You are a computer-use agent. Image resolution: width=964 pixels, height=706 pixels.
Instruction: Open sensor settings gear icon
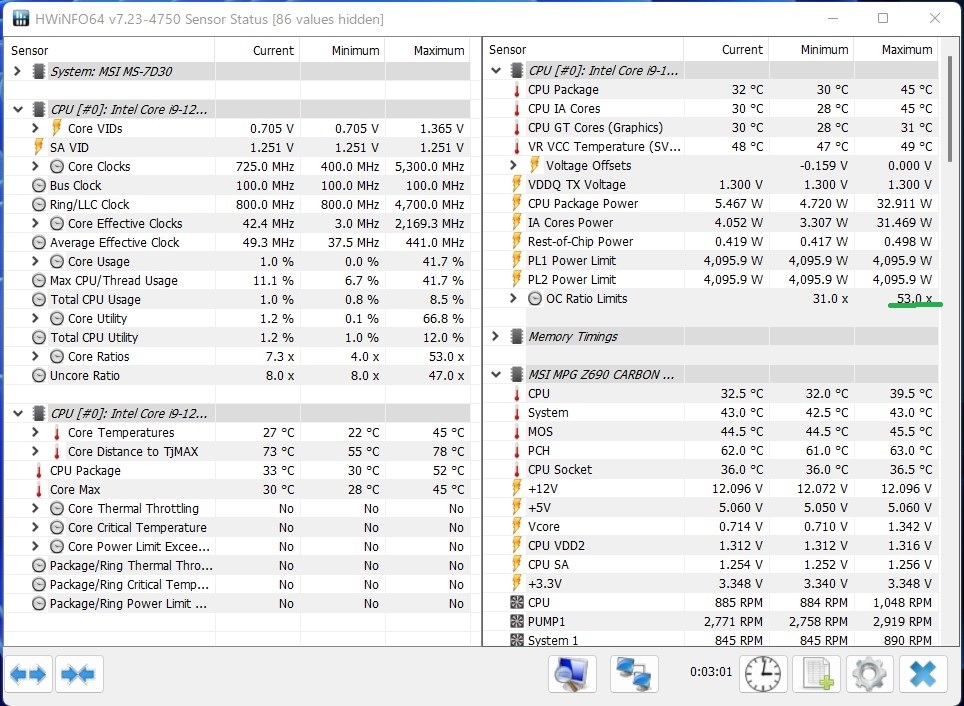click(869, 674)
